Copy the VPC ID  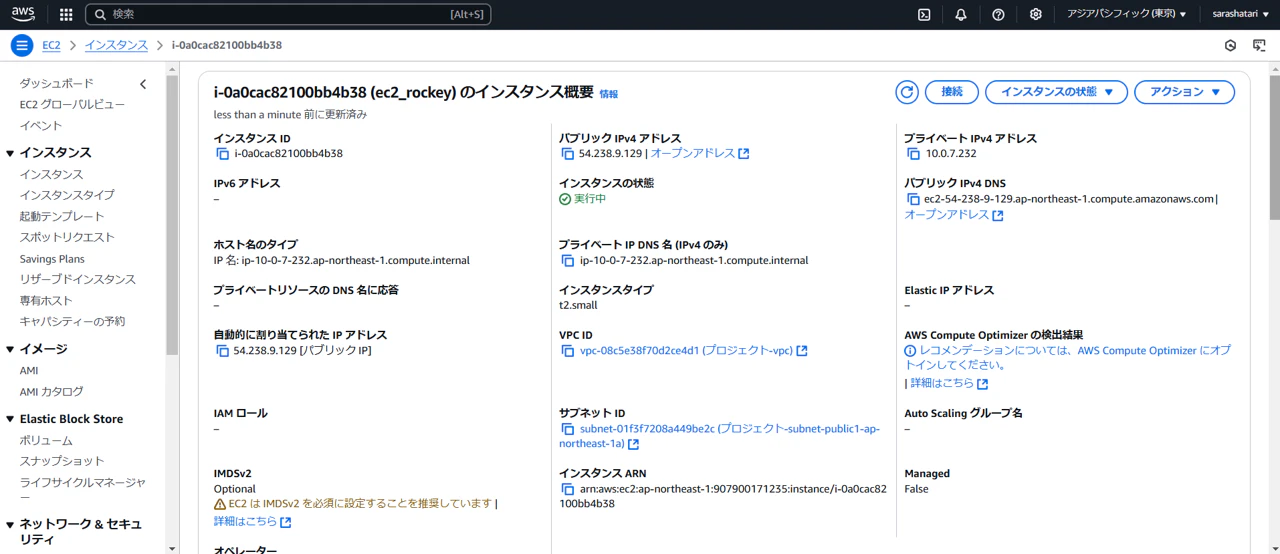568,351
